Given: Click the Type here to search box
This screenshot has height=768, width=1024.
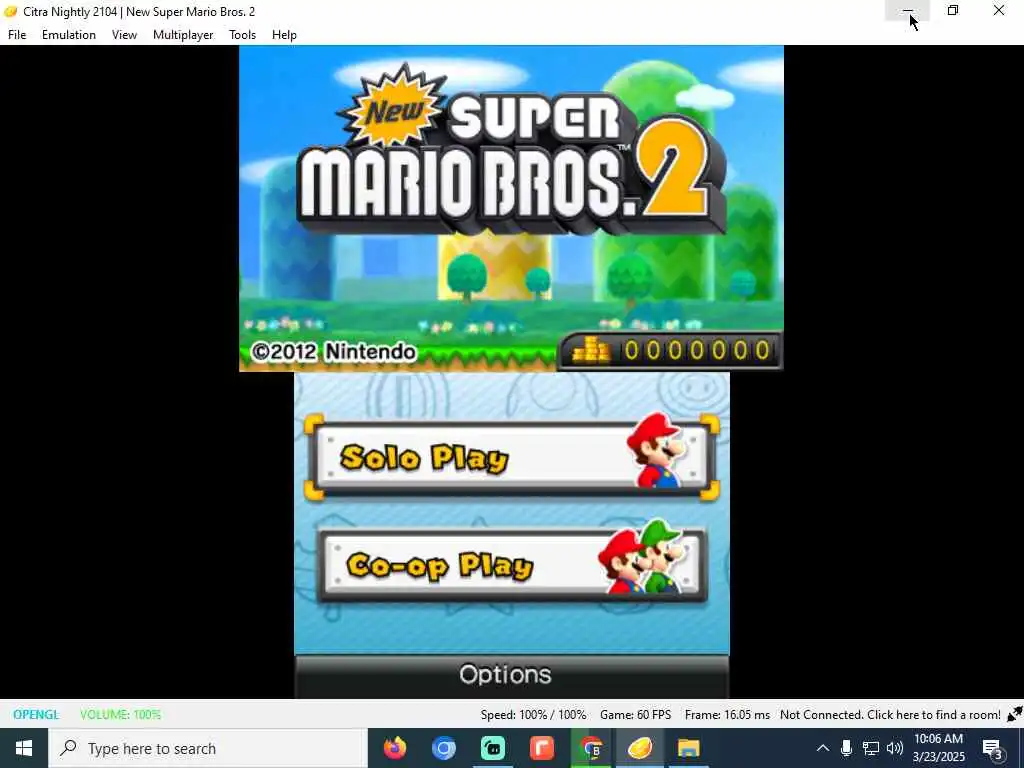Looking at the screenshot, I should [x=208, y=748].
